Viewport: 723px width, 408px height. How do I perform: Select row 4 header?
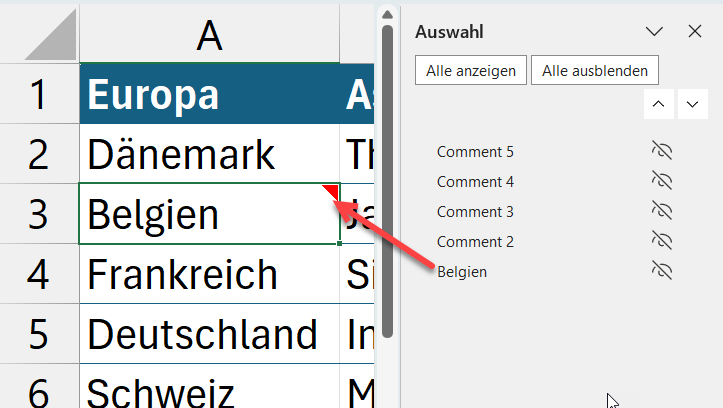(38, 274)
